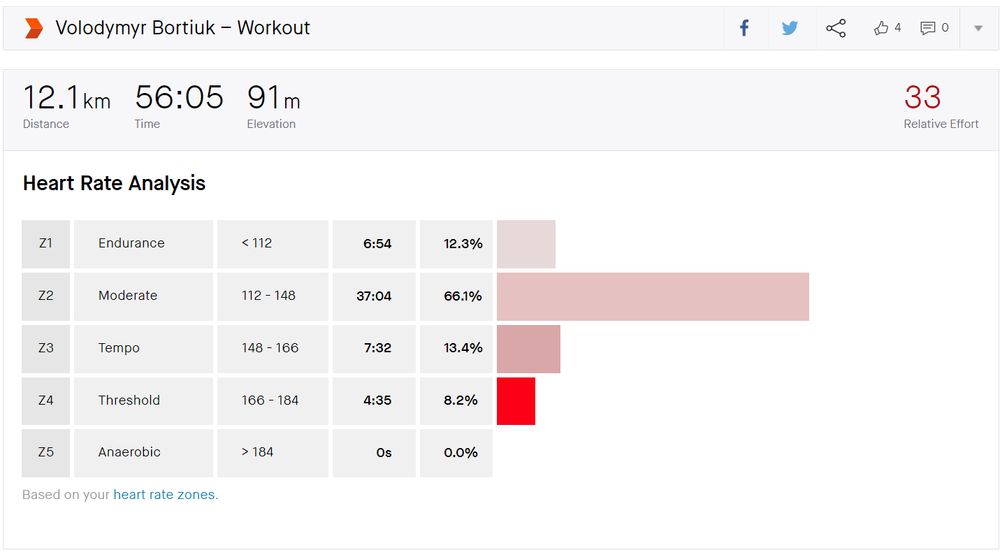
Task: Click the Z2 Moderate percentage bar
Action: (653, 297)
